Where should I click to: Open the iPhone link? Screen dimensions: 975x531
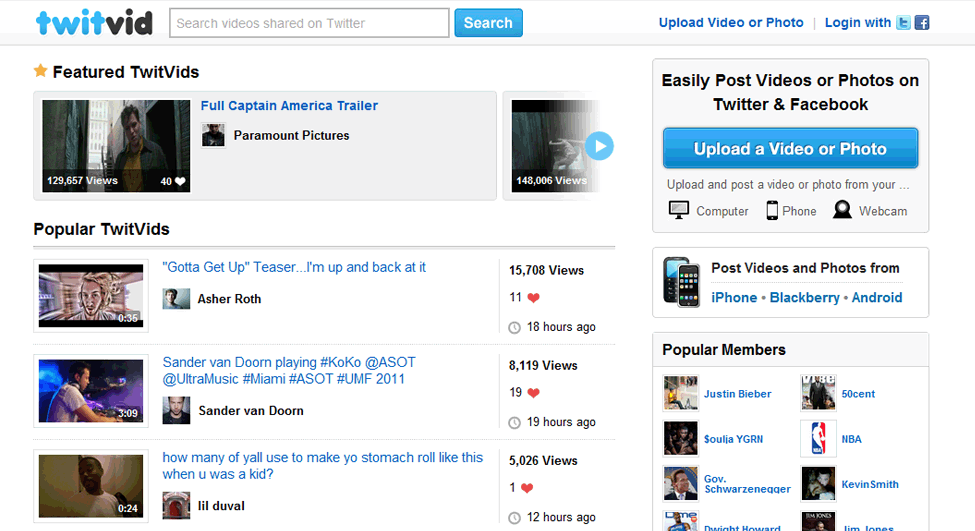734,298
